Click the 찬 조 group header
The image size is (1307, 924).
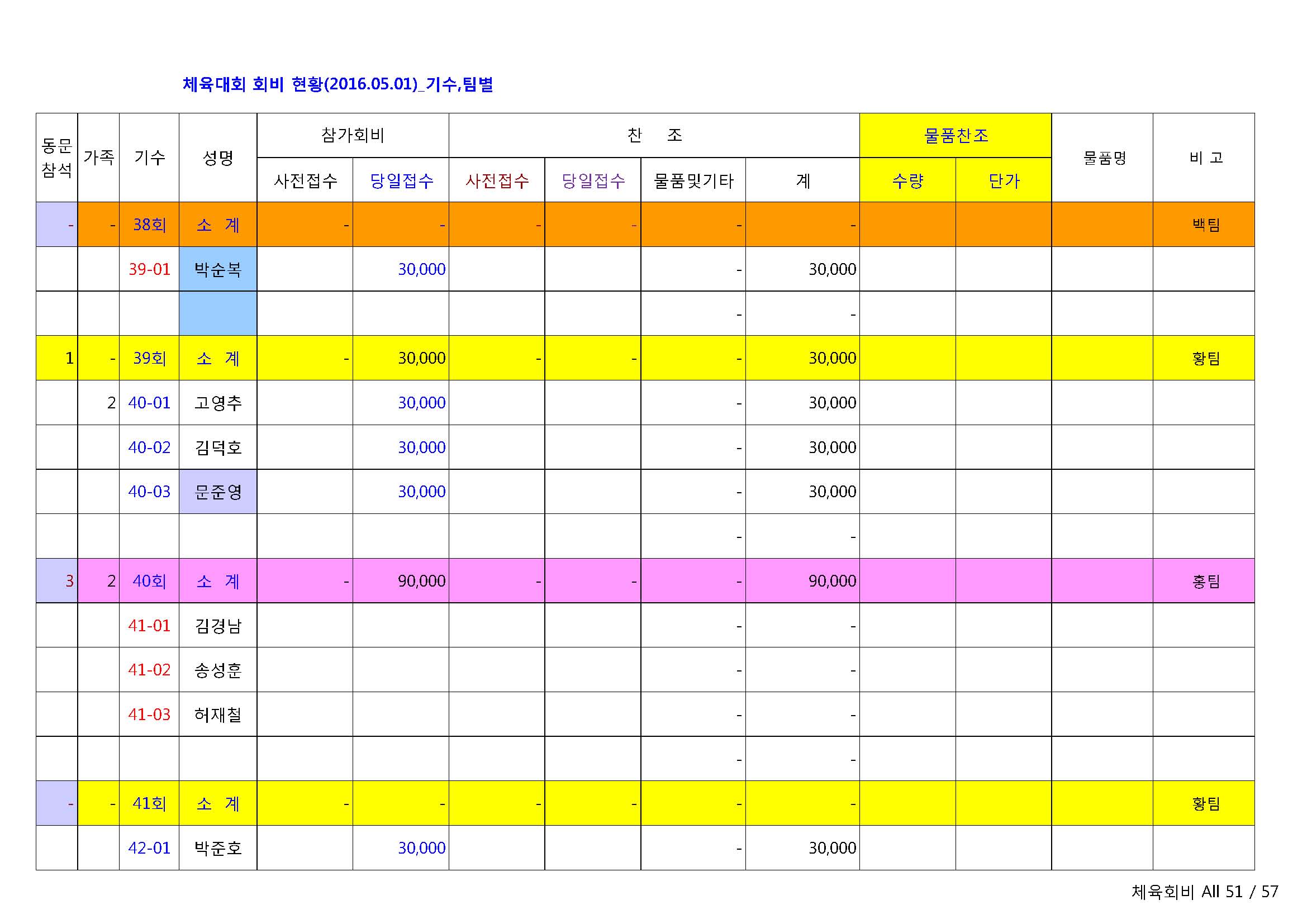[x=654, y=135]
